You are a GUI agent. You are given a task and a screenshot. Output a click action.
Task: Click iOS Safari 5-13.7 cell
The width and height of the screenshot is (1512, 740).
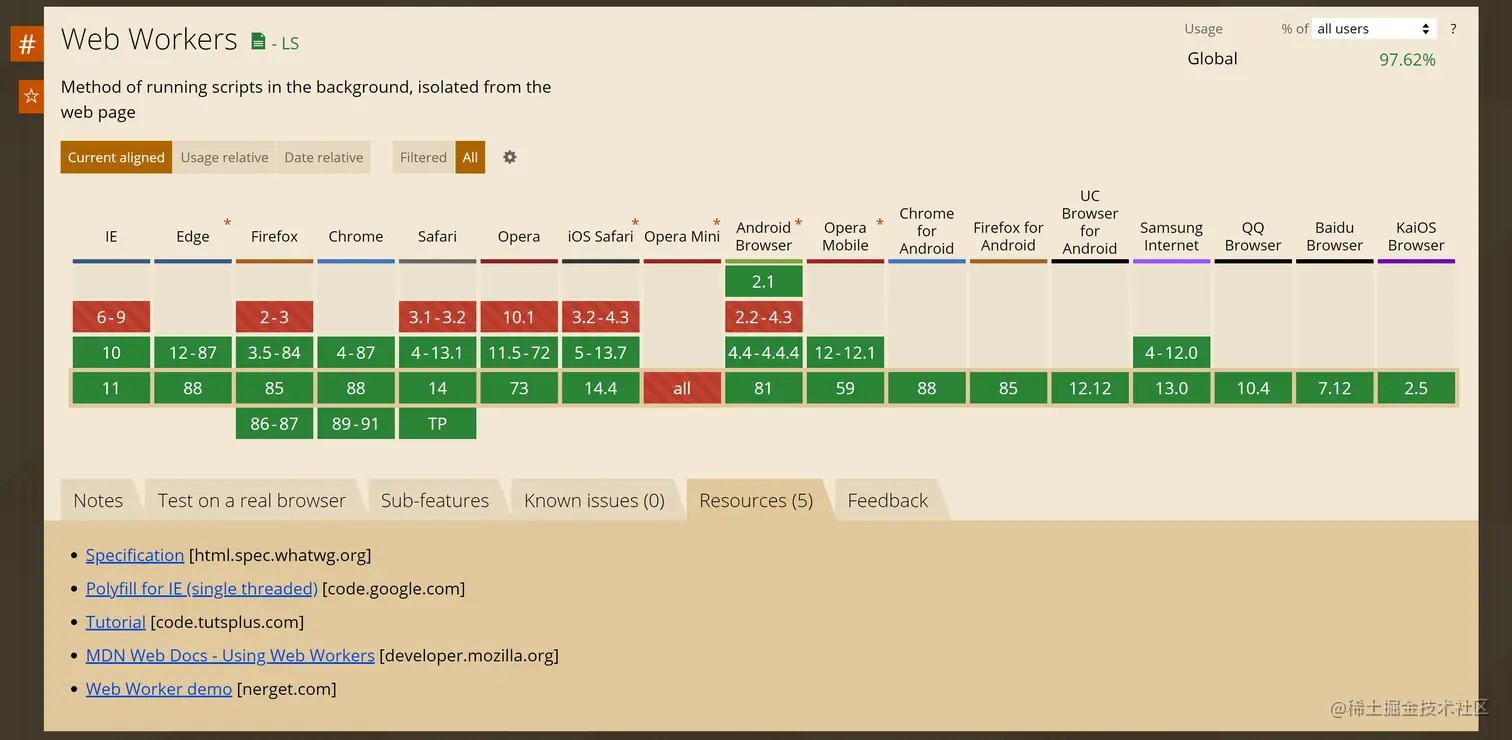601,352
